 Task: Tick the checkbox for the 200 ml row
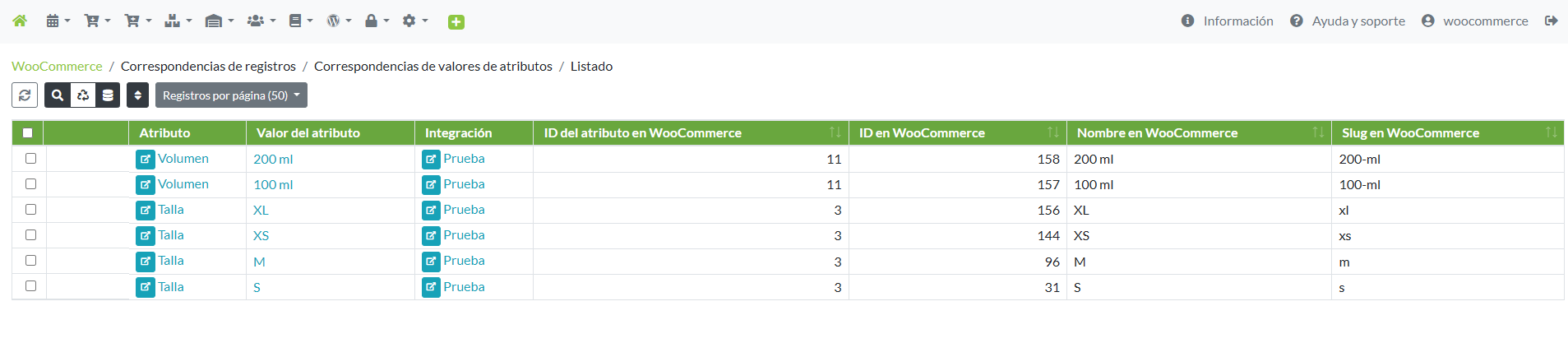pos(31,159)
